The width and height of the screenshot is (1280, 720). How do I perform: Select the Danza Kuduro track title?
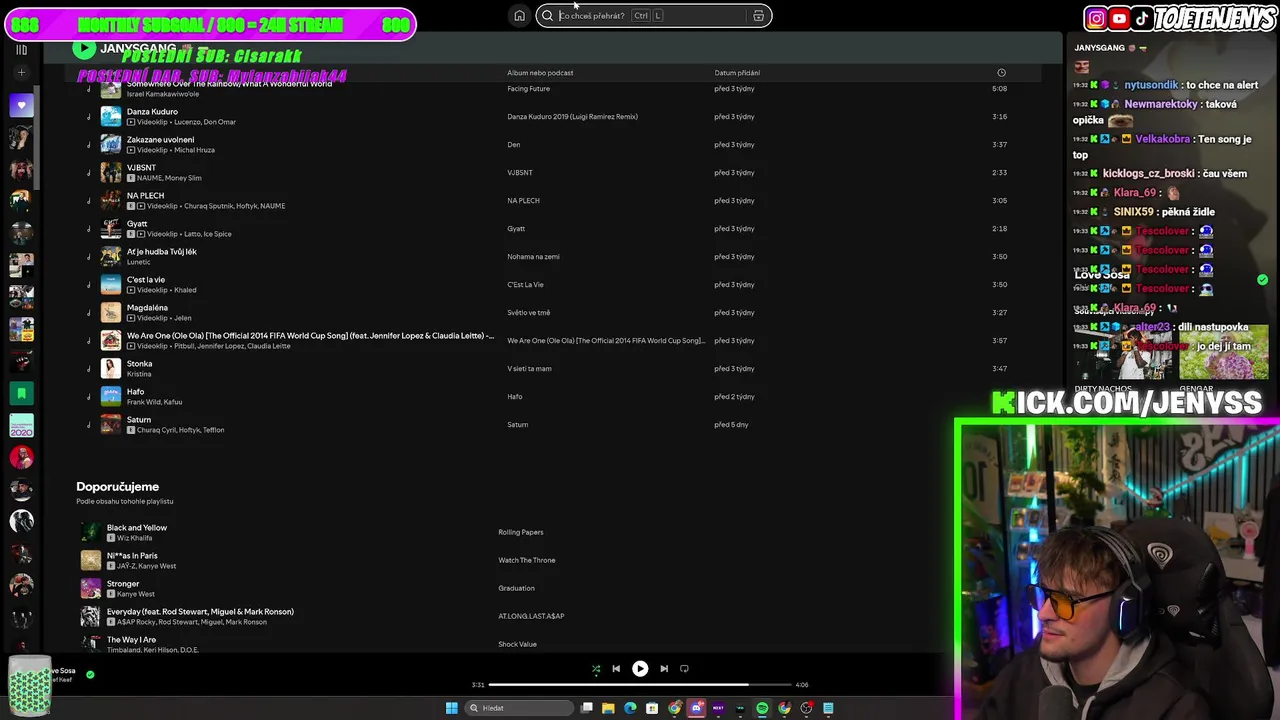[x=152, y=112]
